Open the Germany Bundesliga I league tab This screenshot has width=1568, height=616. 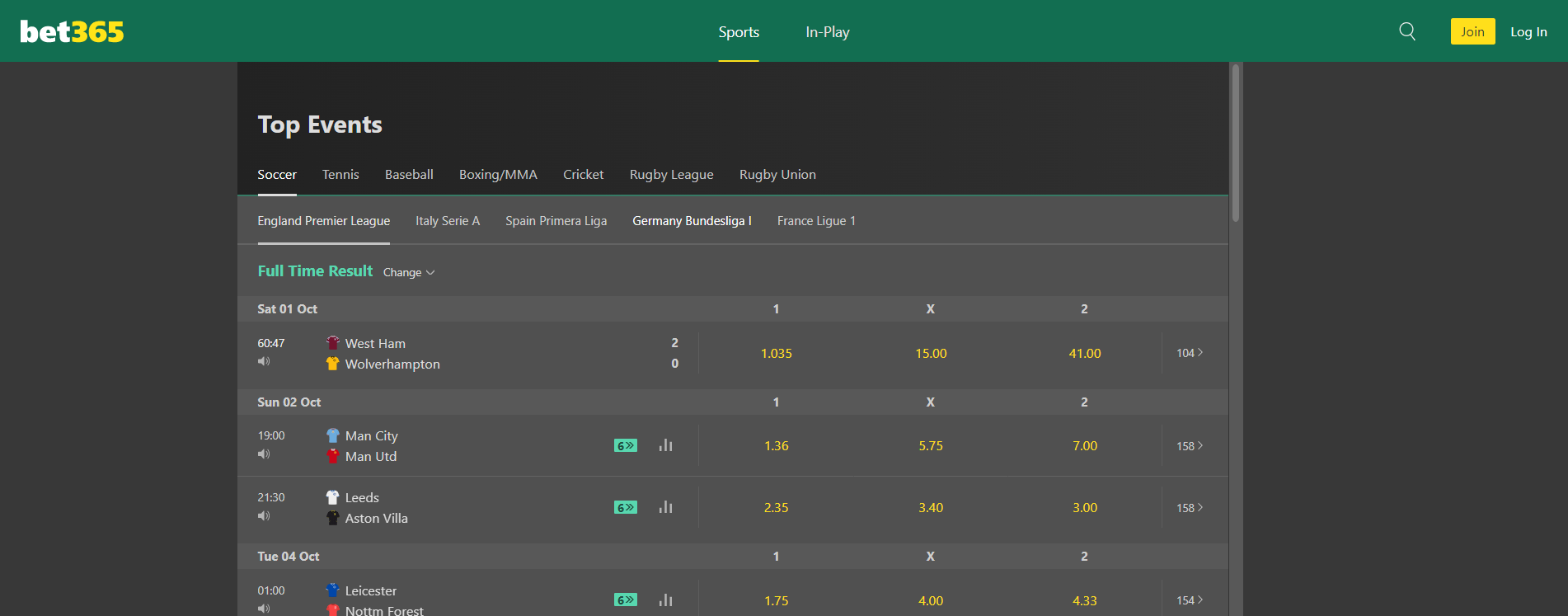[692, 221]
